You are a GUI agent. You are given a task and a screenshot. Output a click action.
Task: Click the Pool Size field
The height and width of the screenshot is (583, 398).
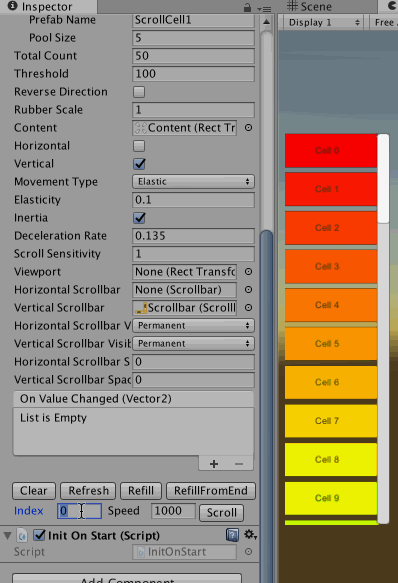tap(193, 38)
